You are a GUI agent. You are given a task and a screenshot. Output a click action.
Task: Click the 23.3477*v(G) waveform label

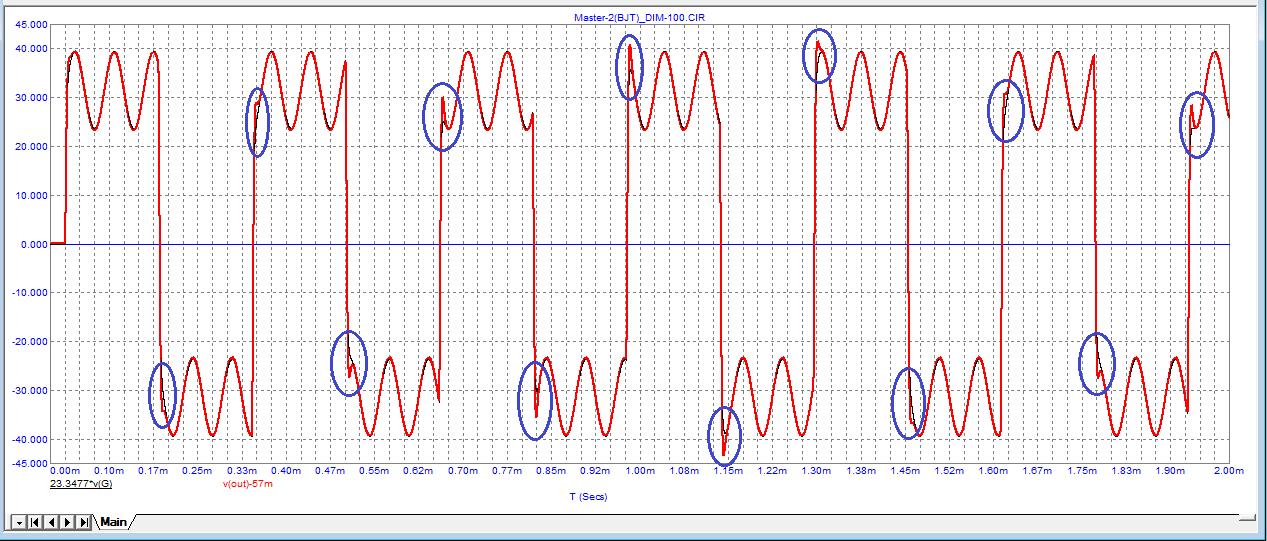[81, 484]
